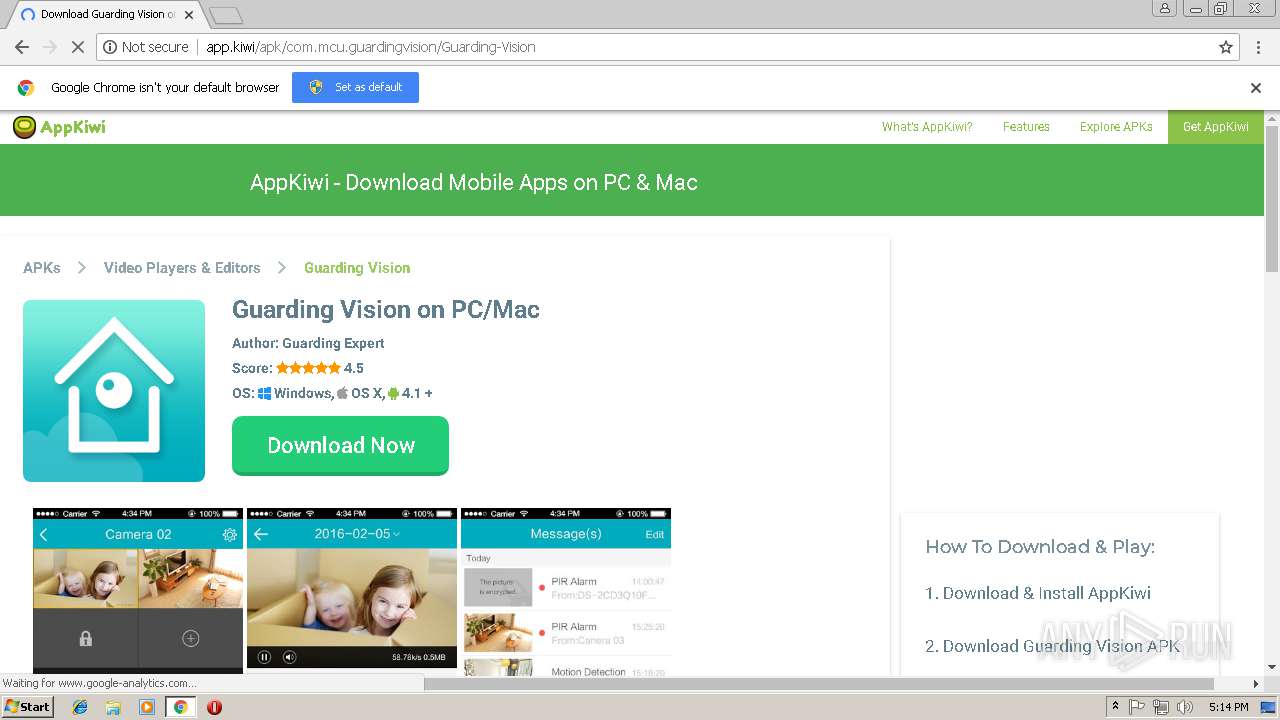Click Guarding Vision on PC/Mac heading

pyautogui.click(x=386, y=309)
